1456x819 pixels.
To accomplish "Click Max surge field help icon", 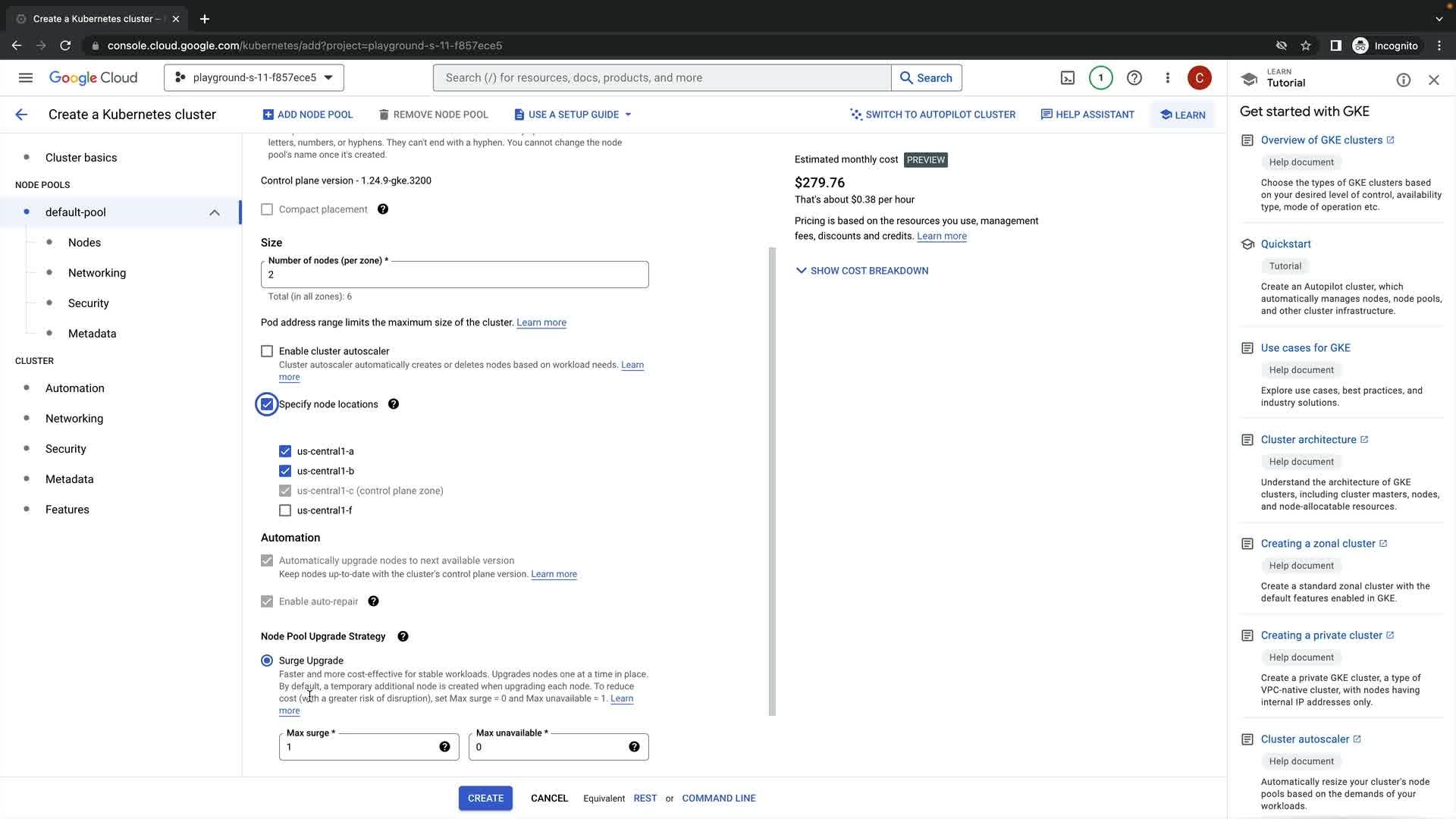I will coord(444,747).
